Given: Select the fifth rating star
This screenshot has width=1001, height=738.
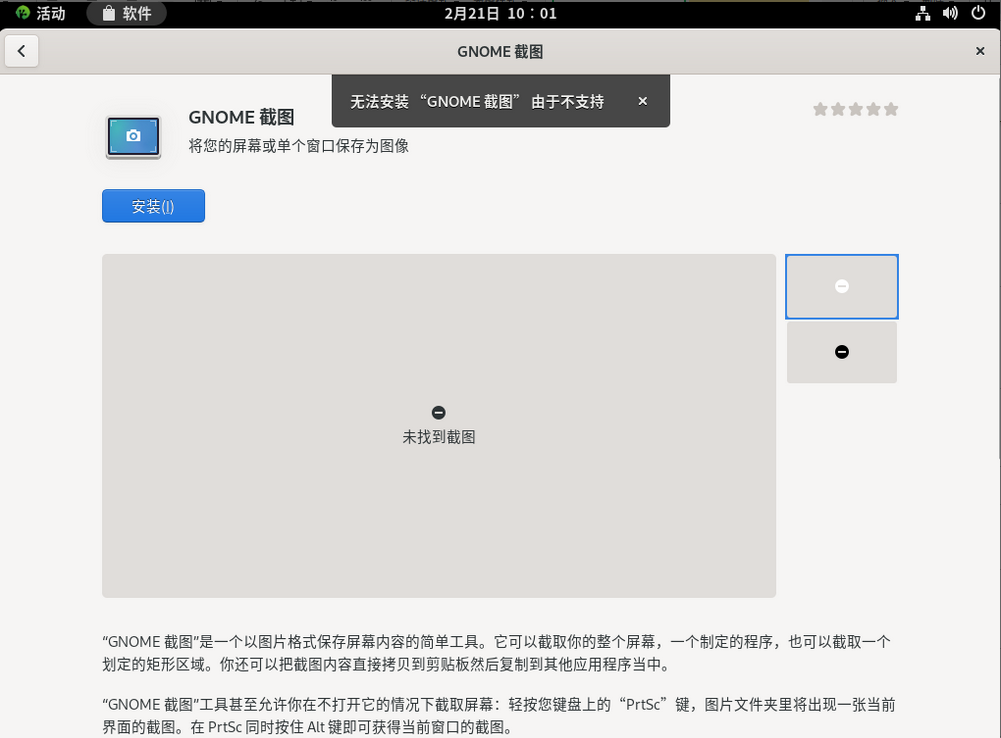Looking at the screenshot, I should click(891, 109).
